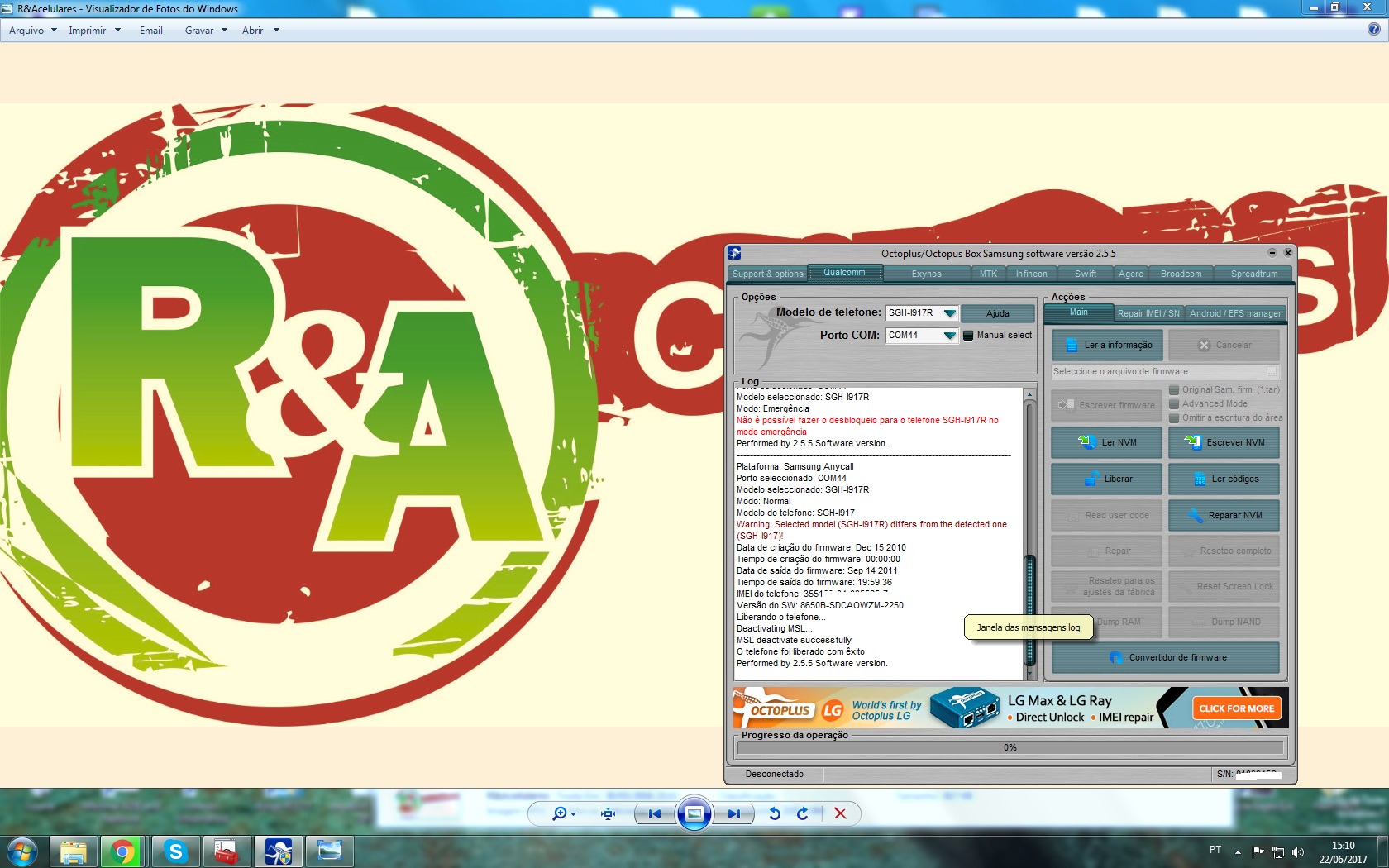Open the Photo Viewer zoom magnifier control
Viewport: 1389px width, 868px height.
(563, 813)
